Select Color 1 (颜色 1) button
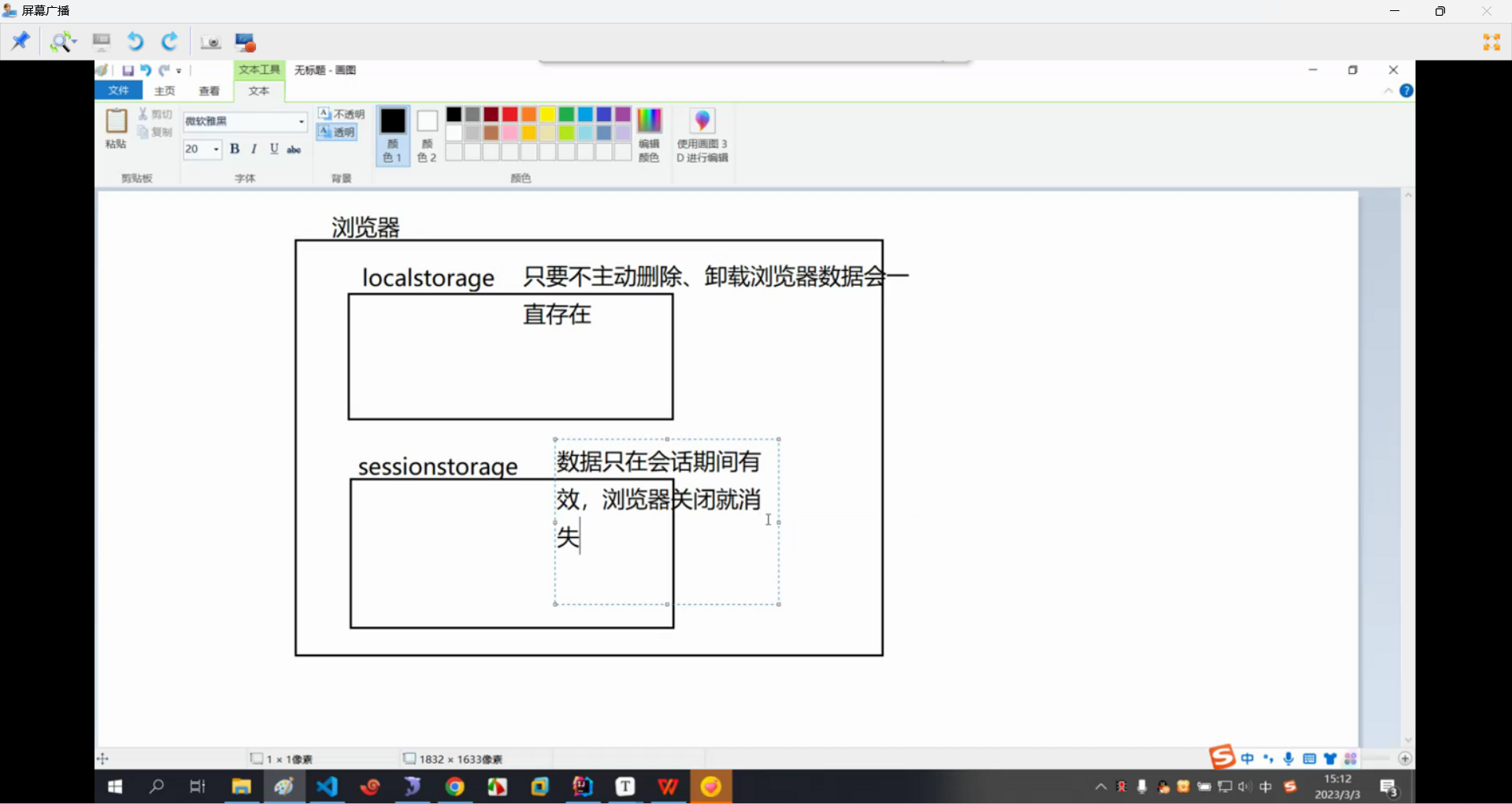Image resolution: width=1512 pixels, height=804 pixels. point(392,135)
